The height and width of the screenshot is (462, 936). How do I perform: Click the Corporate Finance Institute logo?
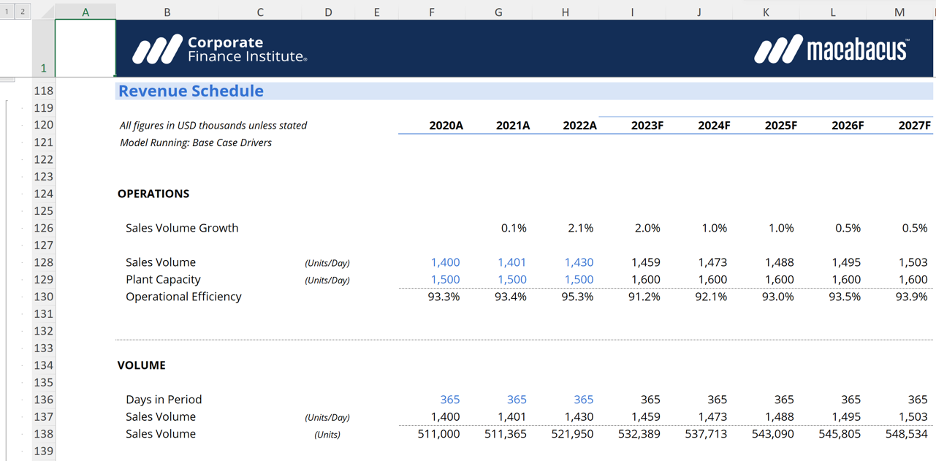220,49
